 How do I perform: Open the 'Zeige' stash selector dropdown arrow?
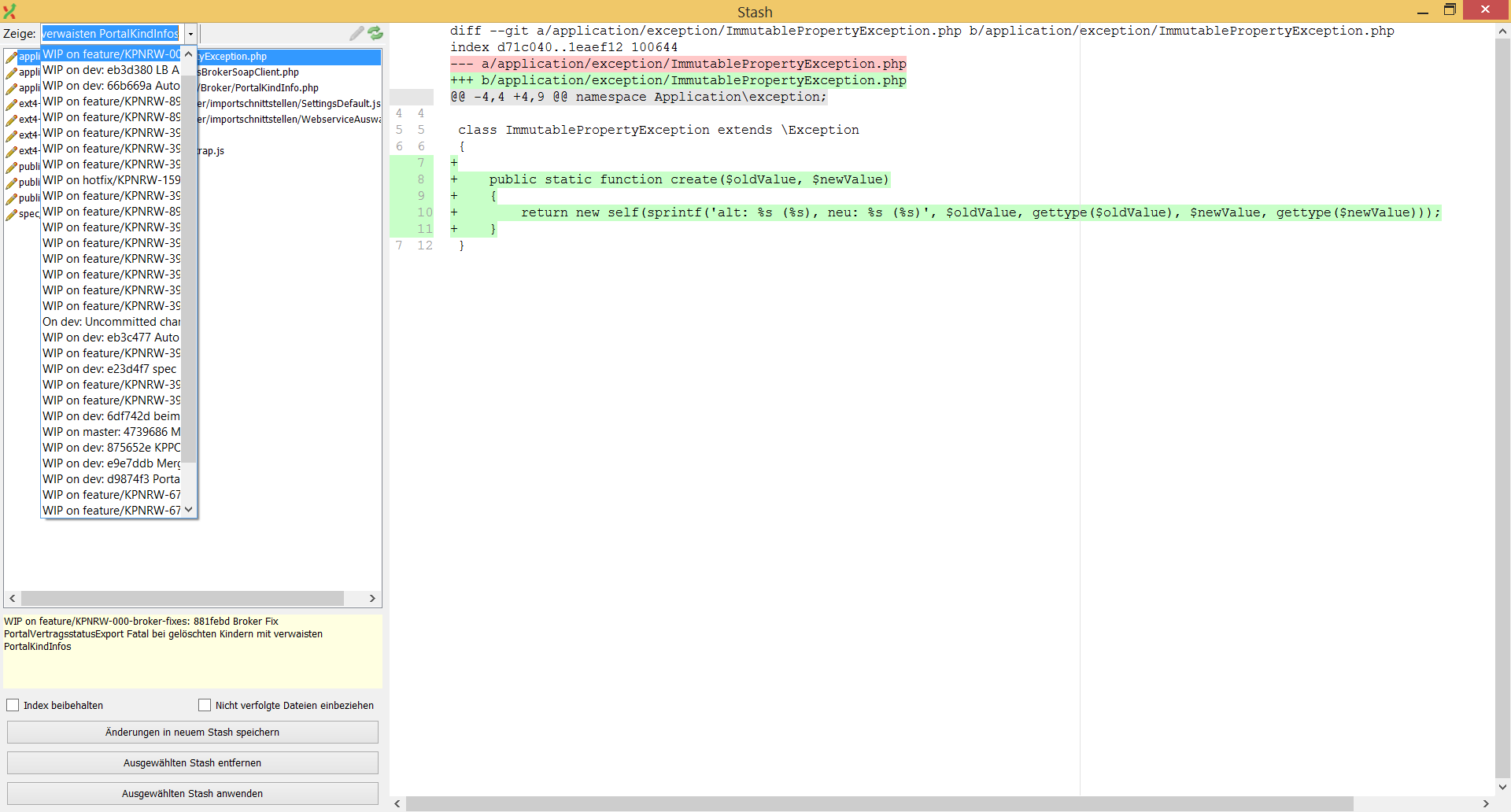coord(190,34)
